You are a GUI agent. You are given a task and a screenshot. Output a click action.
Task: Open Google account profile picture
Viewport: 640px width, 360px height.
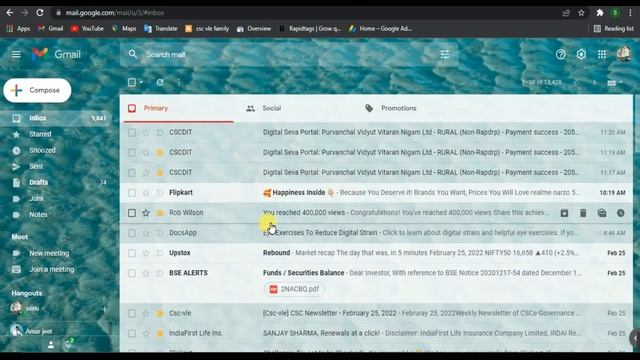click(624, 54)
